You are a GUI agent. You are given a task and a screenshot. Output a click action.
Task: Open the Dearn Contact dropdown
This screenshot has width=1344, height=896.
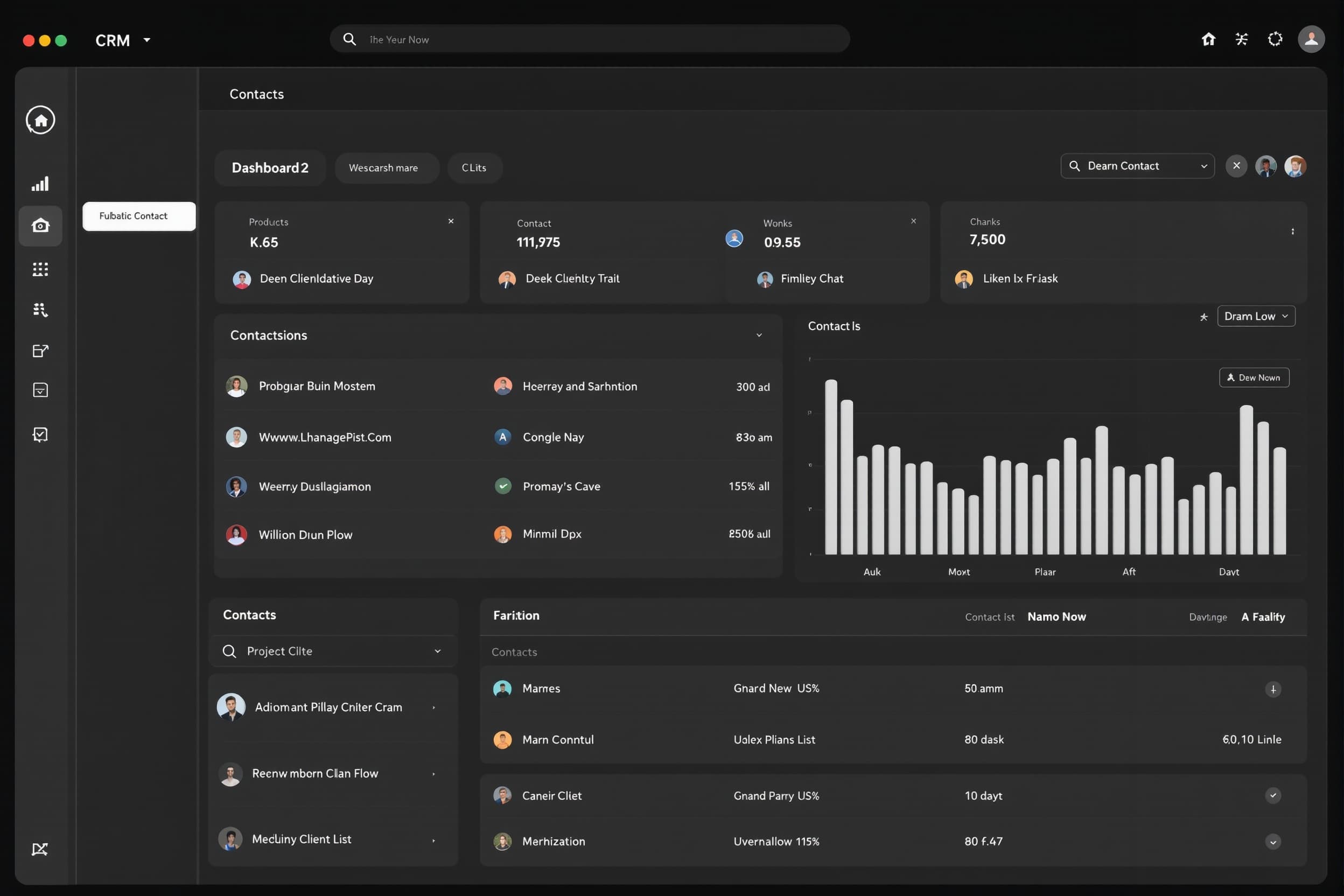[1137, 166]
